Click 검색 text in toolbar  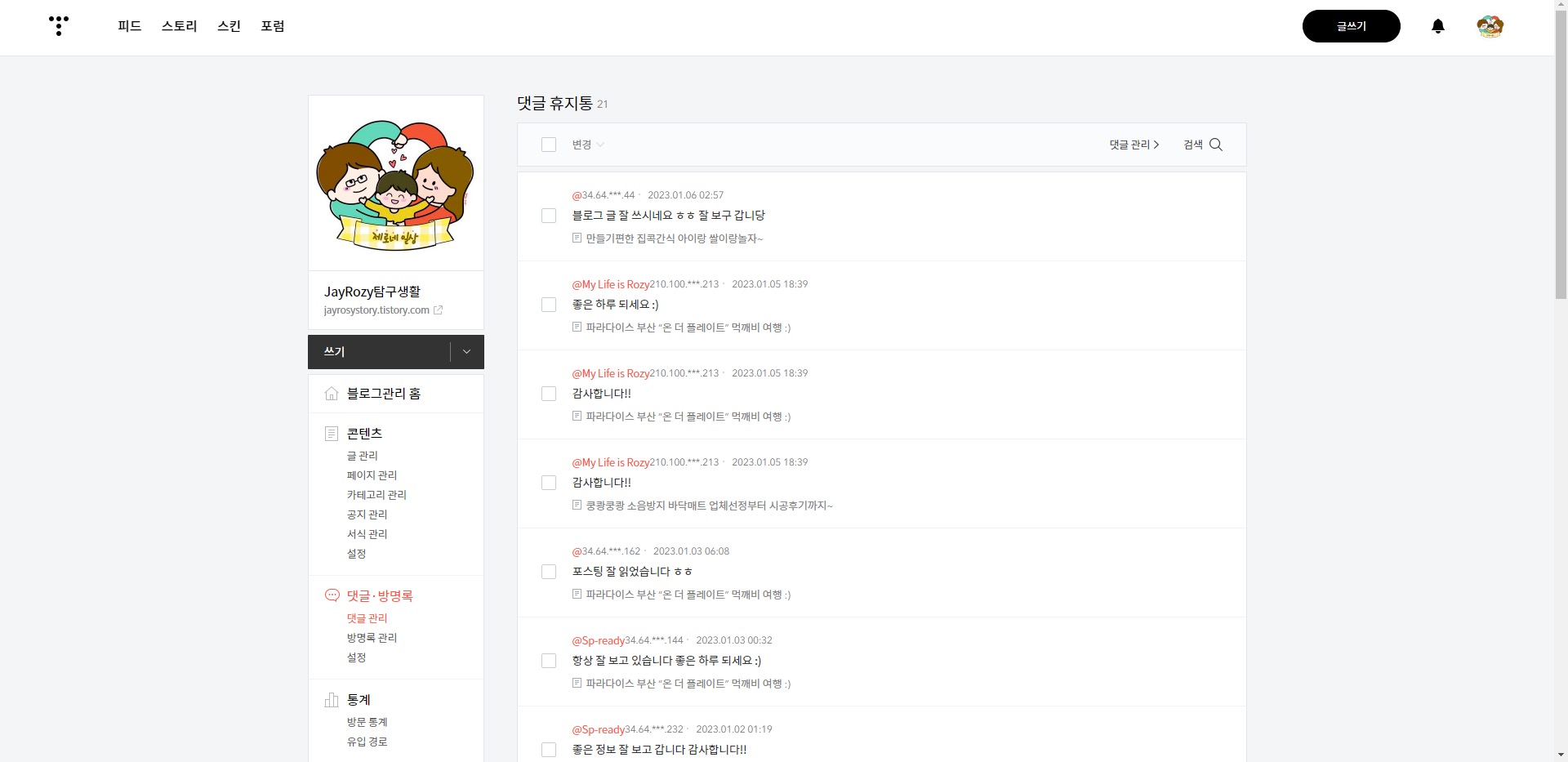pos(1193,145)
